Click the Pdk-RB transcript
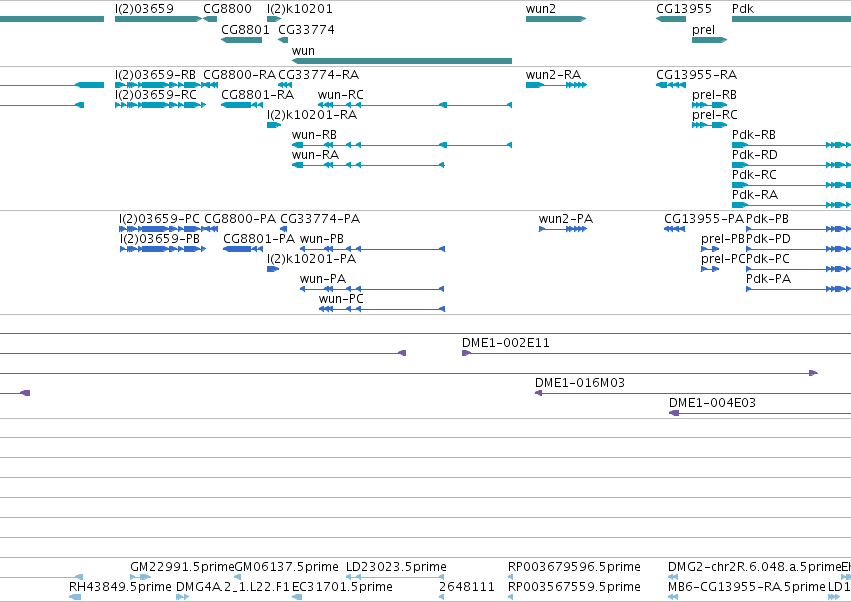Image resolution: width=851 pixels, height=602 pixels. [791, 145]
